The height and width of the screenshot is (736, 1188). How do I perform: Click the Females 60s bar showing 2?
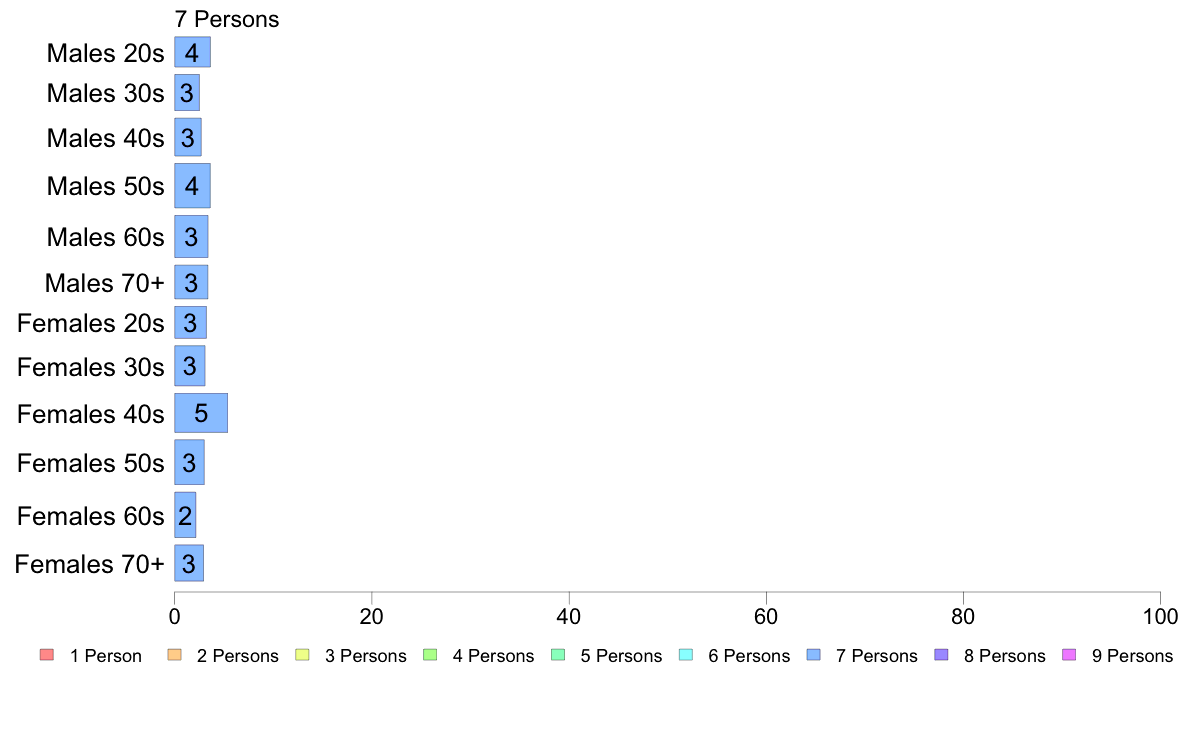[185, 515]
